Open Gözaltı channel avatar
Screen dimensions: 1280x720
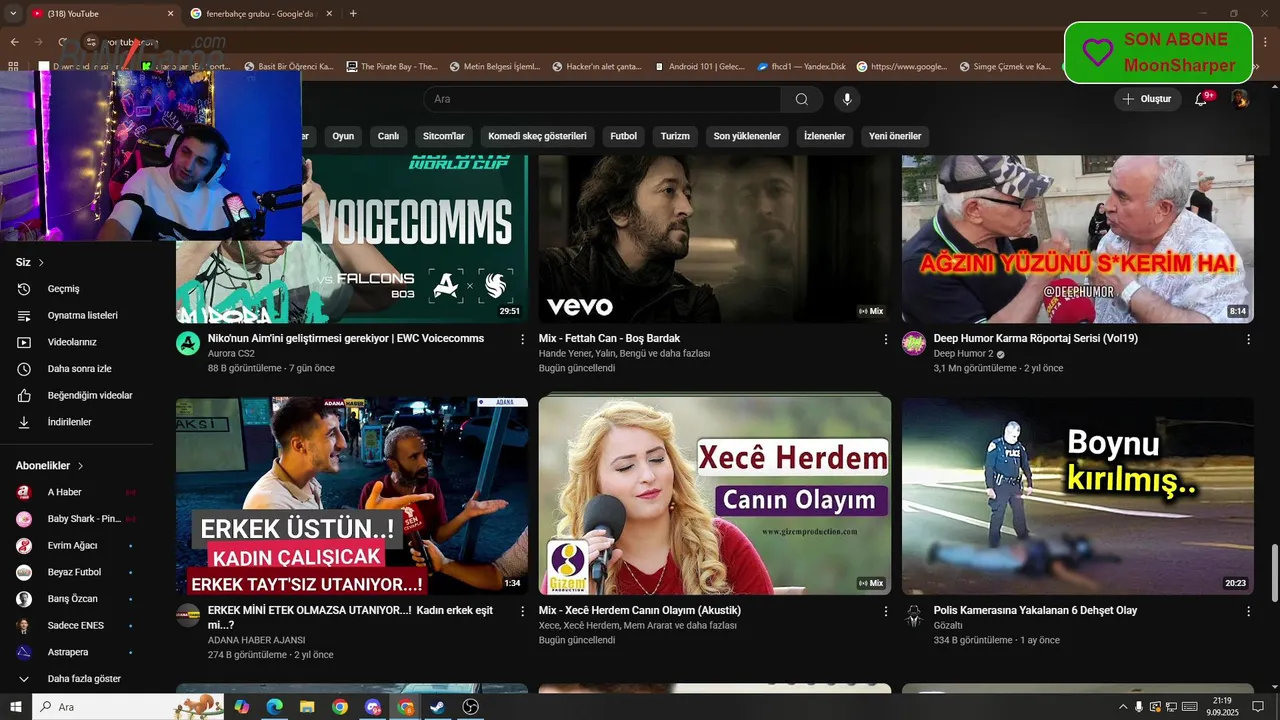tap(914, 615)
